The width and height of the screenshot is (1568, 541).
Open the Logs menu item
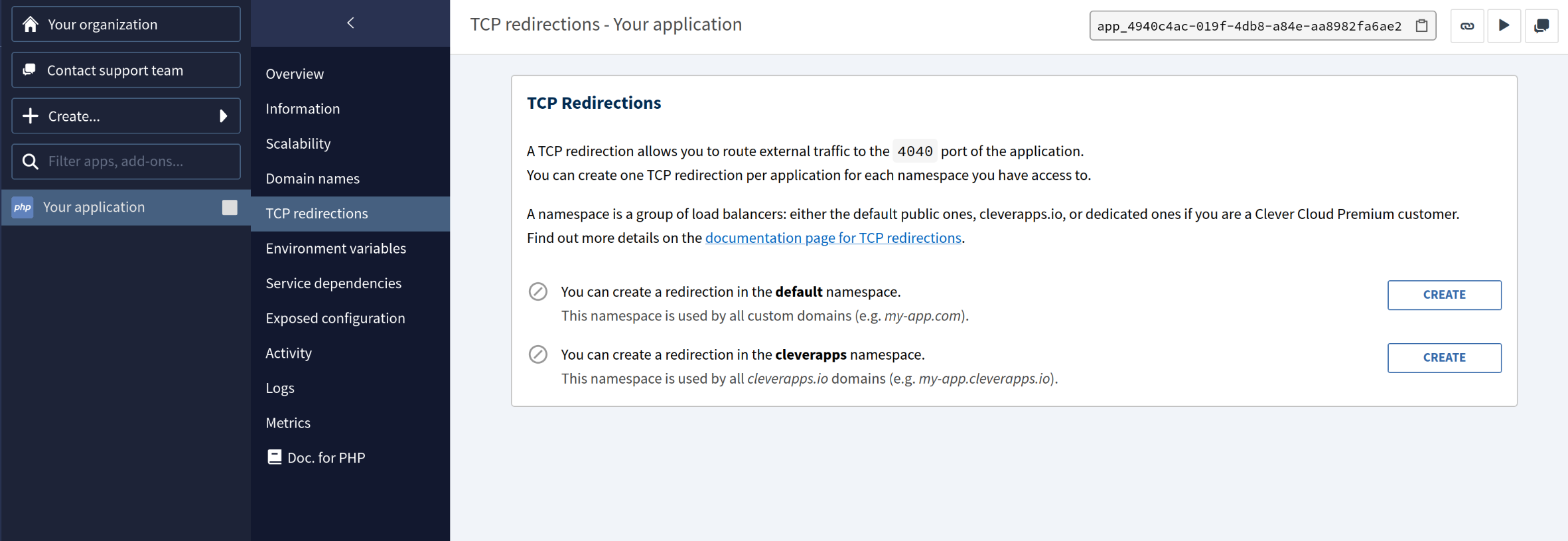tap(280, 388)
